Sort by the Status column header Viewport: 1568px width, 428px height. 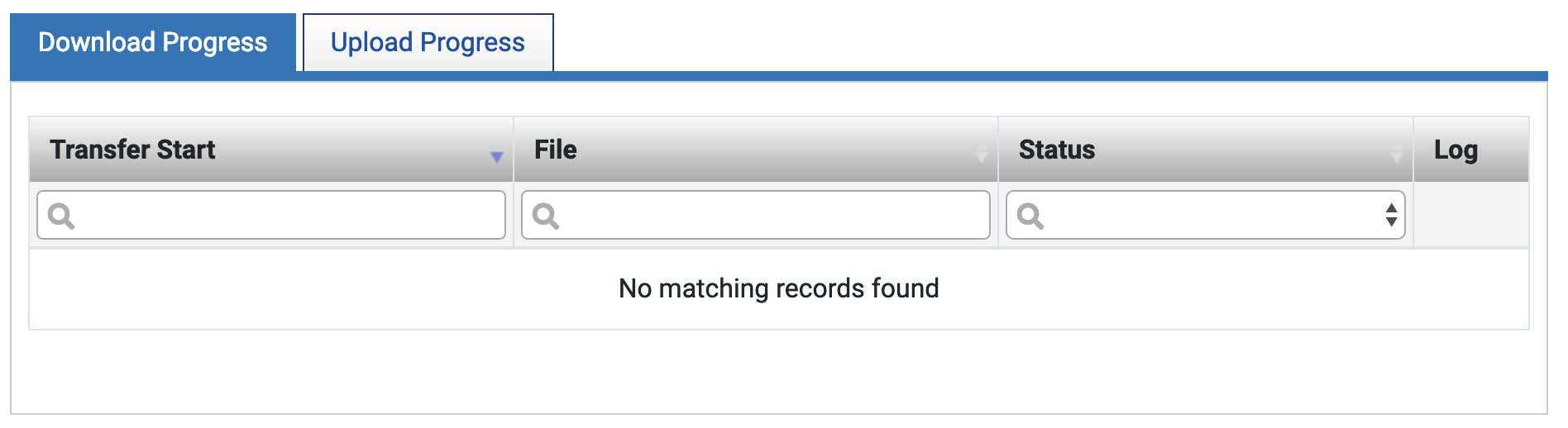coord(1057,150)
